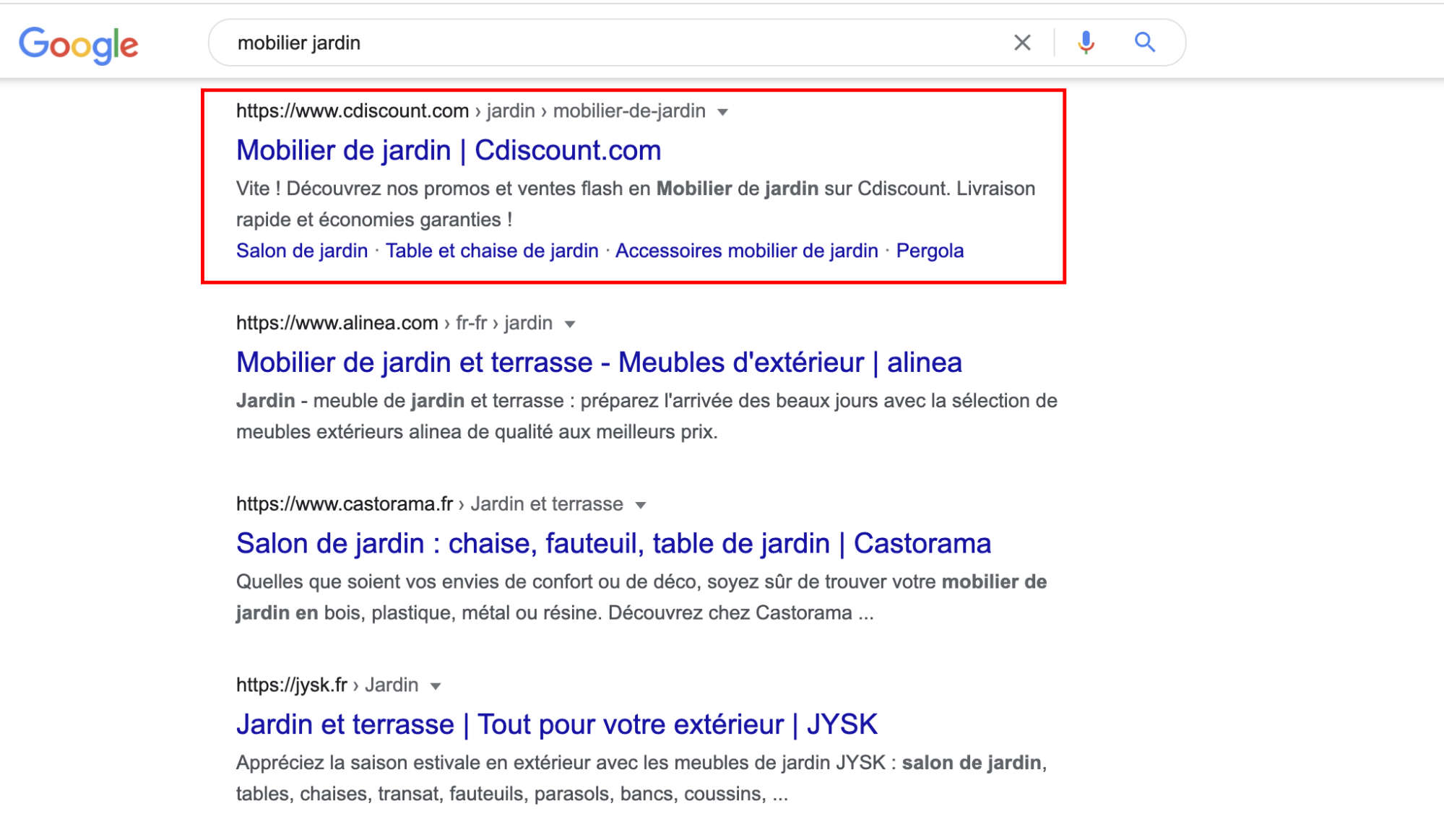Click the Castorama snippet starting 'Quelles que soient'
This screenshot has width=1444, height=840.
tap(641, 597)
